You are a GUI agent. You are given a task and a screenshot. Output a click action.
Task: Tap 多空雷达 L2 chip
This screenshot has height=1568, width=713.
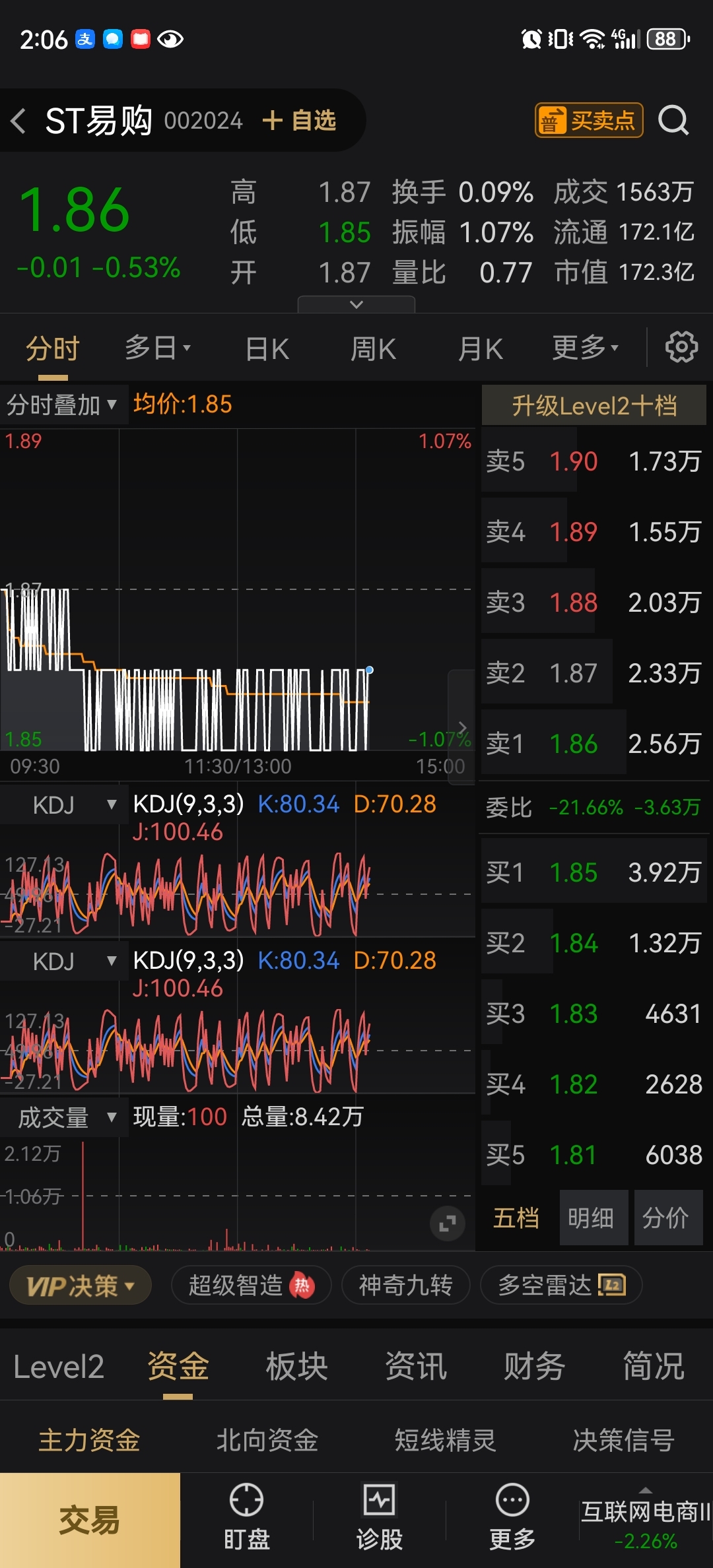point(561,1285)
